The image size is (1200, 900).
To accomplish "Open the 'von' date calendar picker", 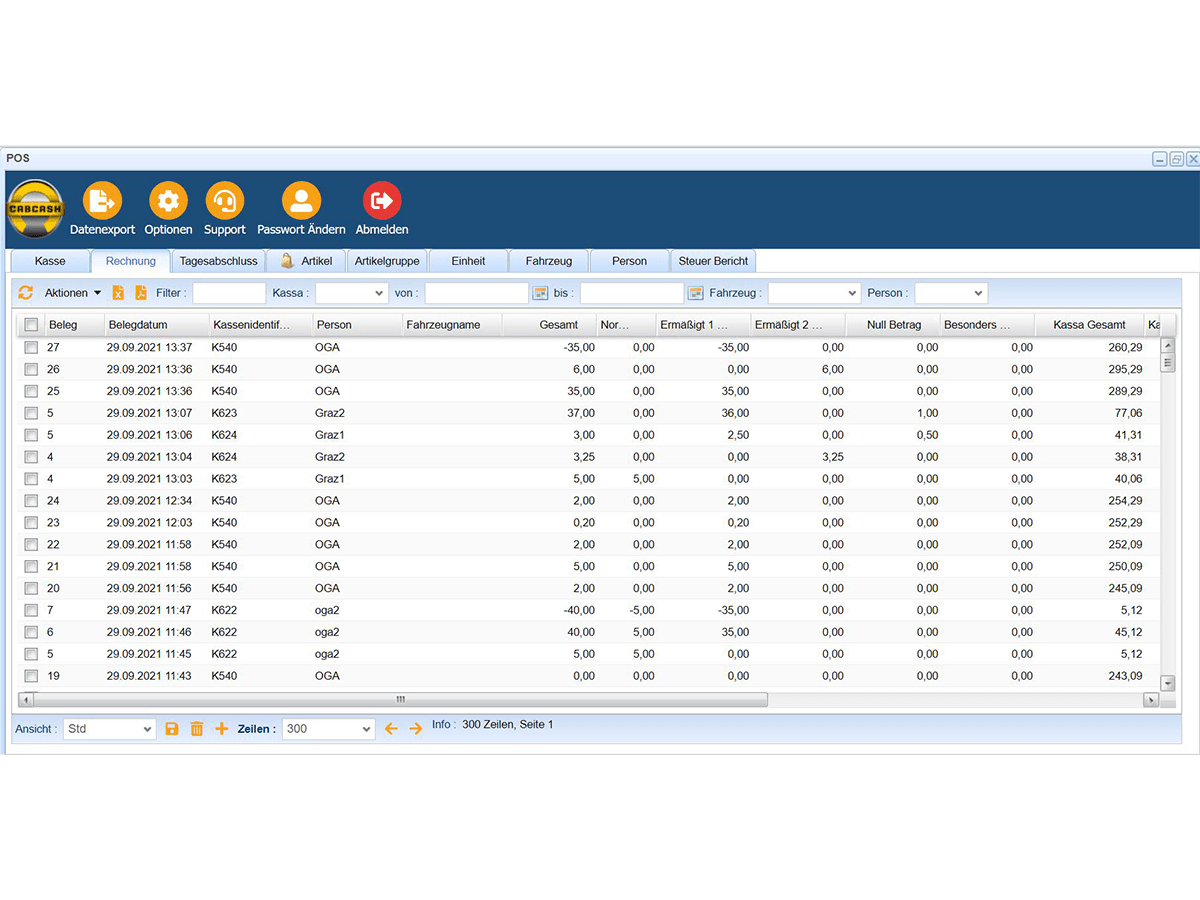I will [541, 293].
